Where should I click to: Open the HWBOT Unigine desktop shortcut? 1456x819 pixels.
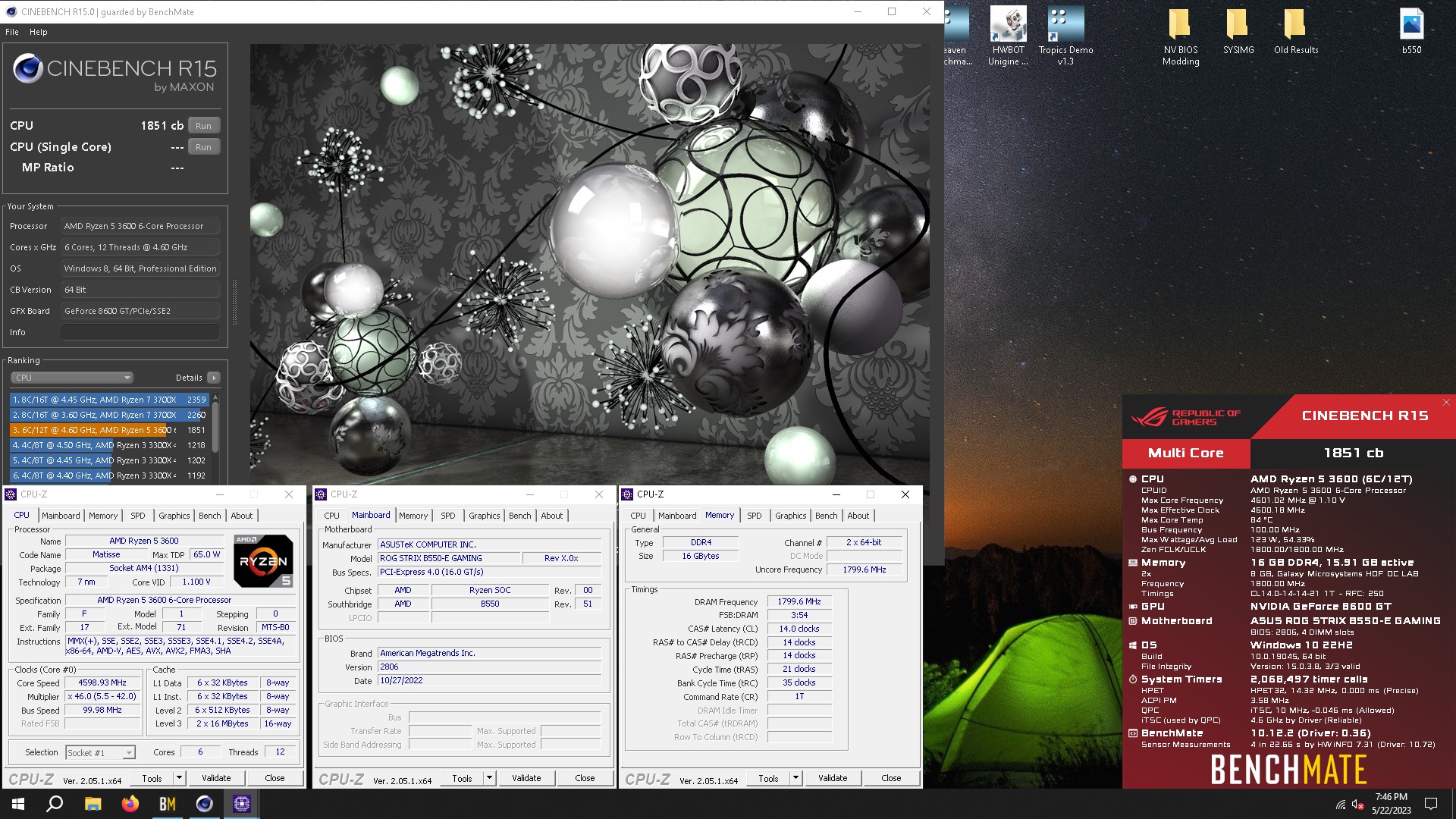coord(1008,36)
